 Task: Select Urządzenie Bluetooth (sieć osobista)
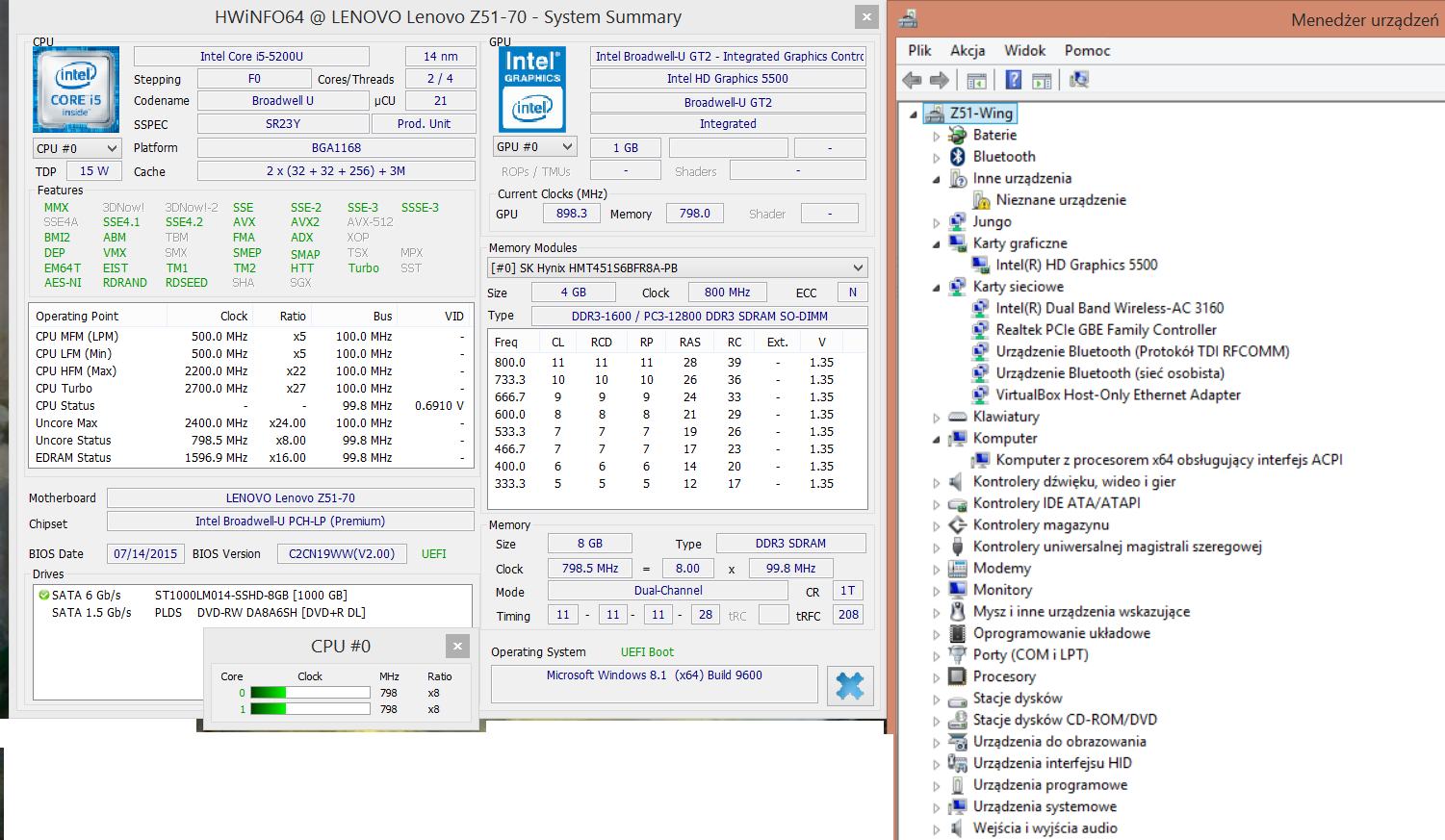[1110, 373]
